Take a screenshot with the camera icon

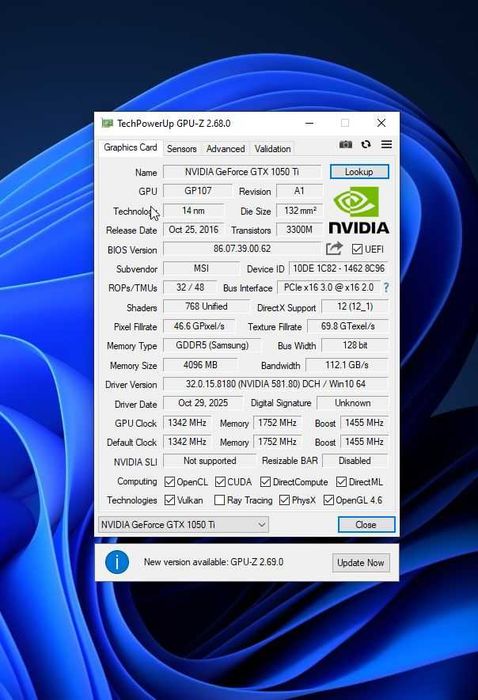(x=345, y=145)
